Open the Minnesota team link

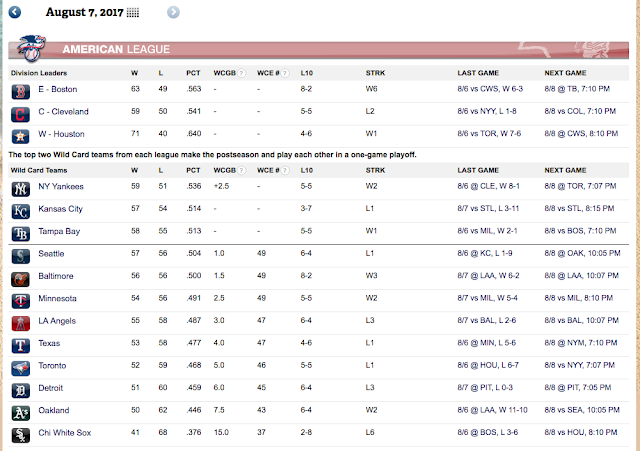coord(57,299)
